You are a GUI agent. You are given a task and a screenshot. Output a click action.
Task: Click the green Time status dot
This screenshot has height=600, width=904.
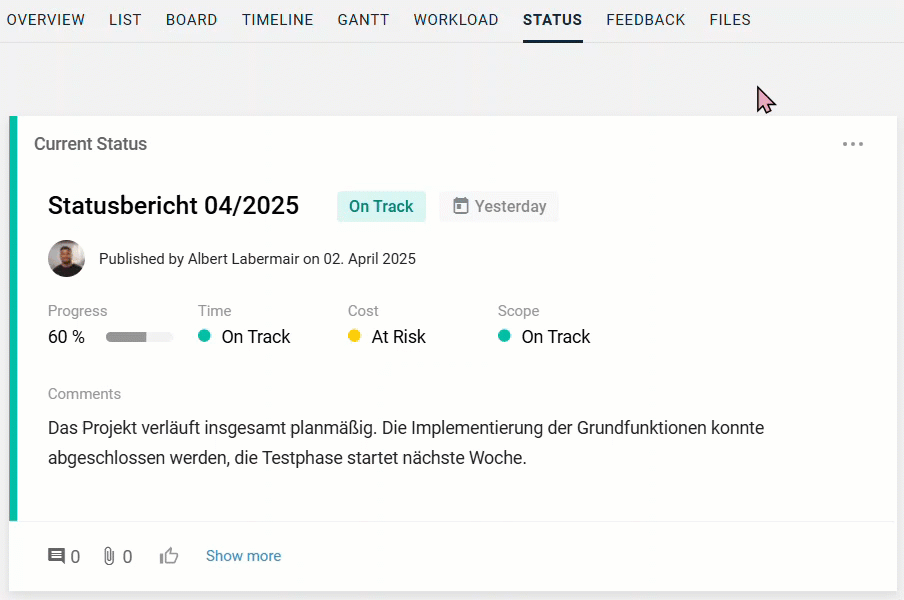pyautogui.click(x=205, y=337)
